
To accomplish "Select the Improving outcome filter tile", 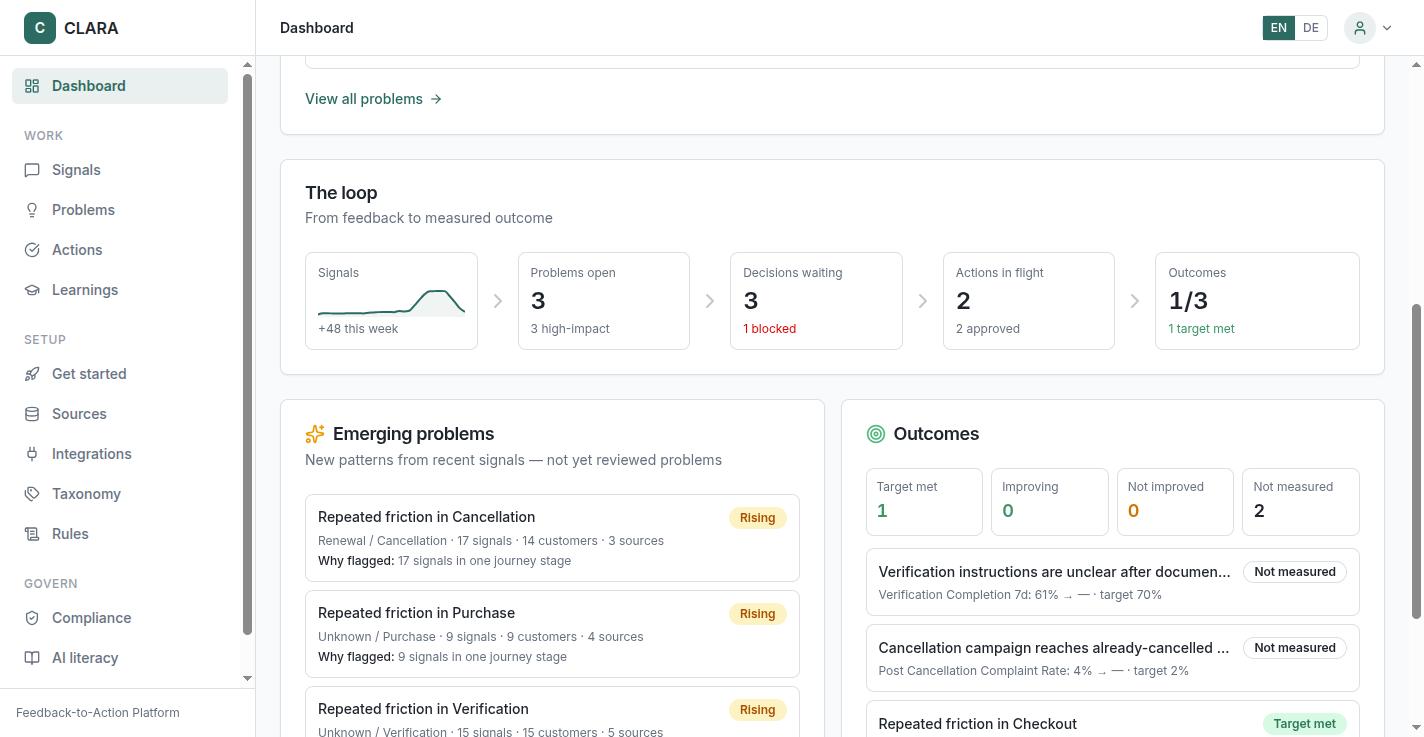I will point(1050,502).
